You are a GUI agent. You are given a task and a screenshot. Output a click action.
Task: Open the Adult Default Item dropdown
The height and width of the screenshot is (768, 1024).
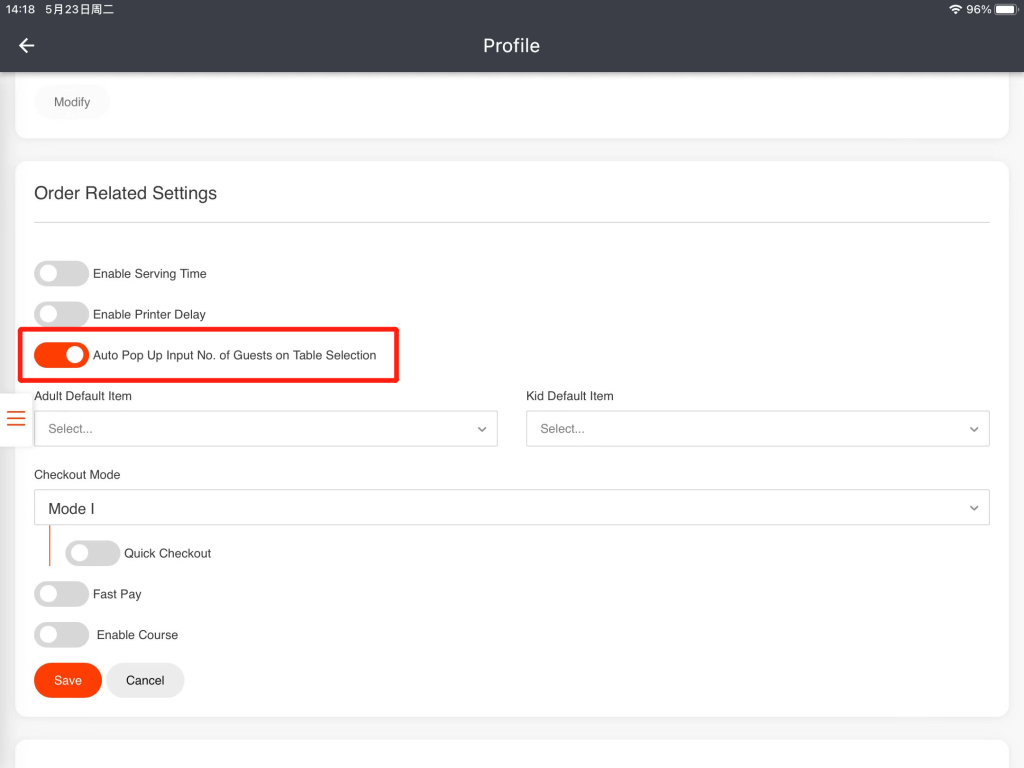(x=265, y=429)
